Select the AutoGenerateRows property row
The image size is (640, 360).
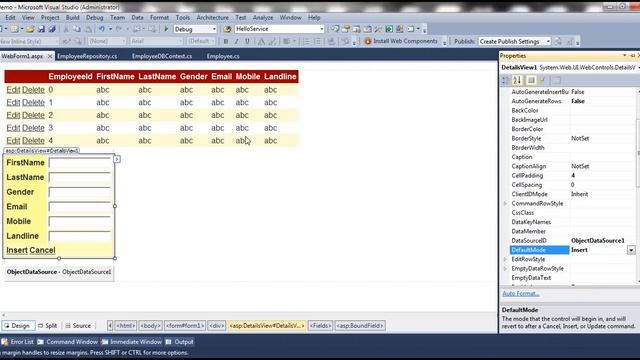pos(572,101)
